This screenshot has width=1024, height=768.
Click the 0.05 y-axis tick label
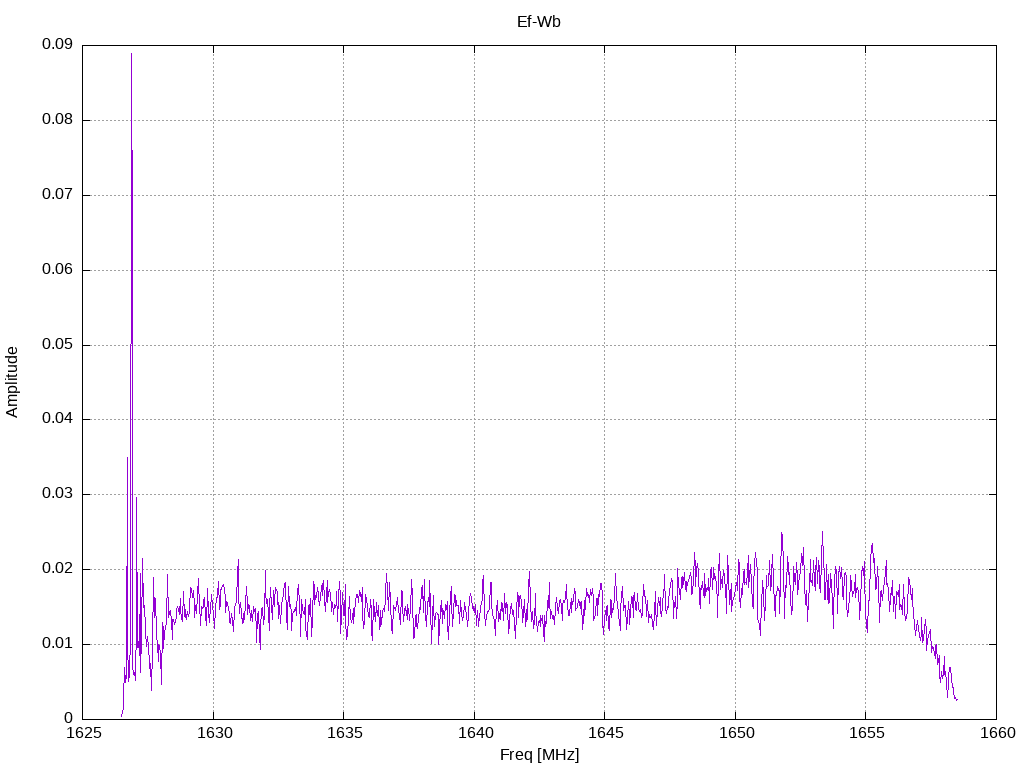pyautogui.click(x=57, y=345)
